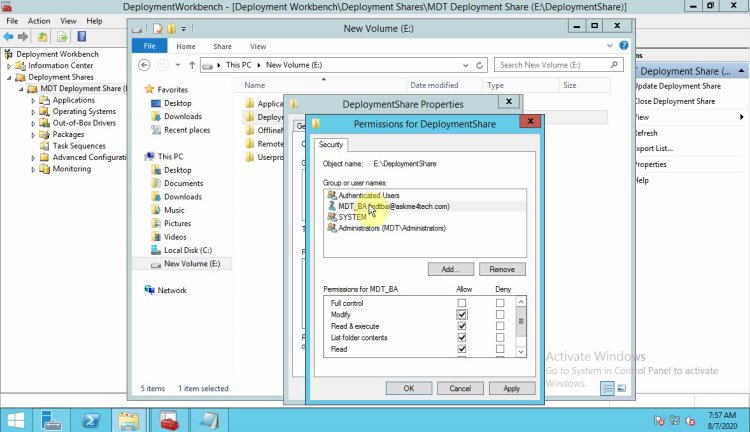Viewport: 750px width, 432px height.
Task: Switch to the Share ribbon tab
Action: coord(222,46)
